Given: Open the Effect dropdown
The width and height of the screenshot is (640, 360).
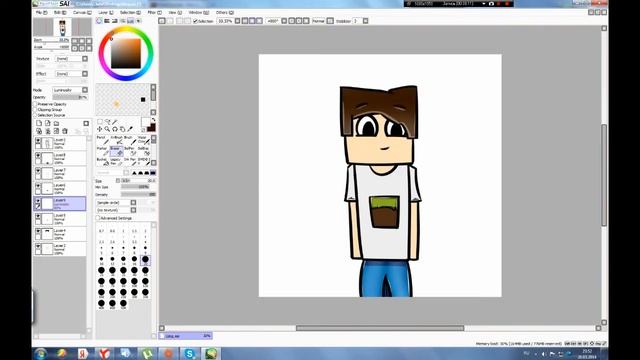Looking at the screenshot, I should click(x=71, y=74).
